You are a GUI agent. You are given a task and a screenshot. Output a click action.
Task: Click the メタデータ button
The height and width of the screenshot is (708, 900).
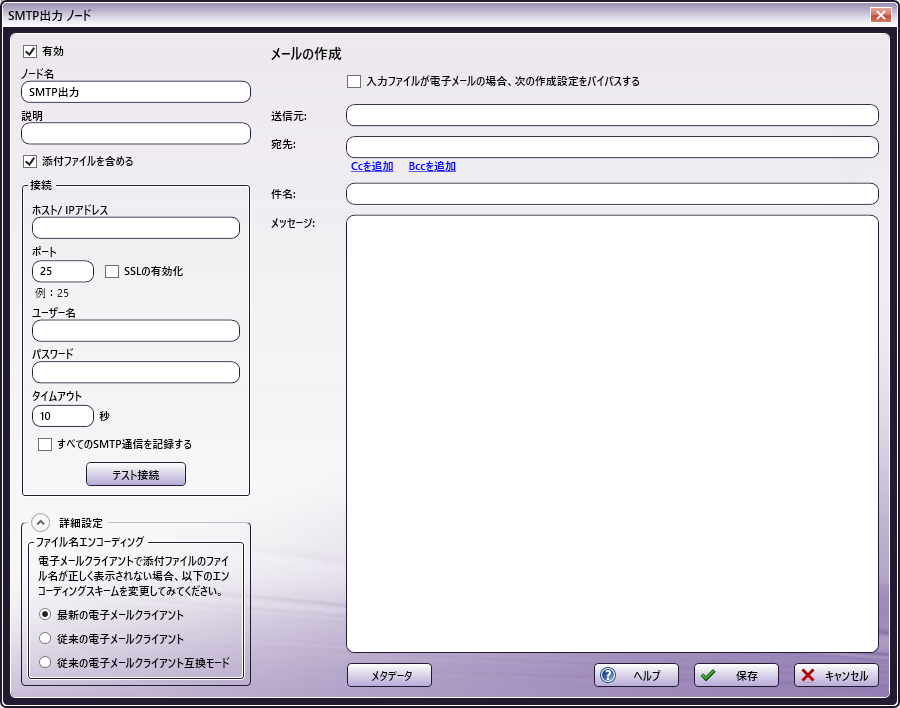click(x=389, y=675)
